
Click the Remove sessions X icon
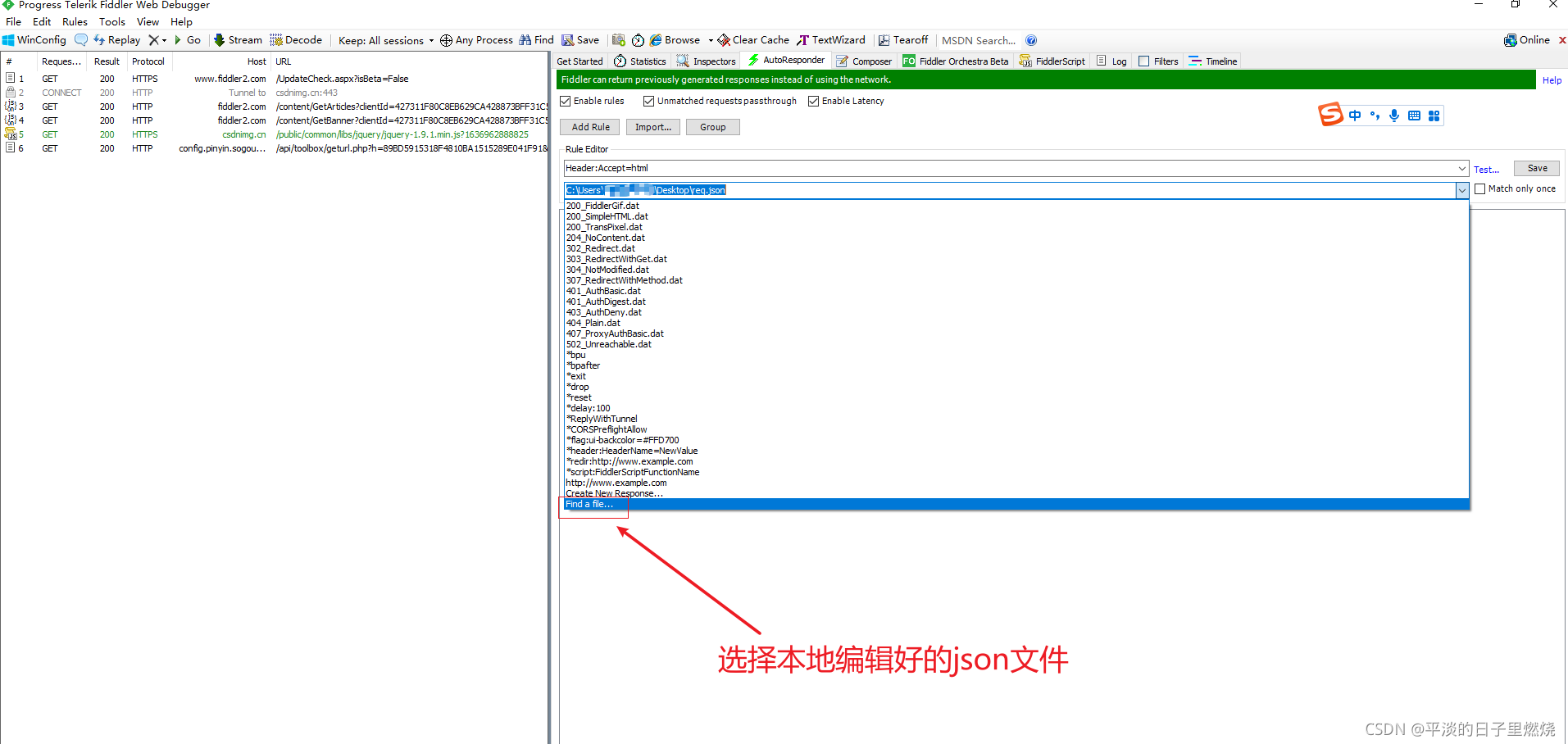pos(153,40)
